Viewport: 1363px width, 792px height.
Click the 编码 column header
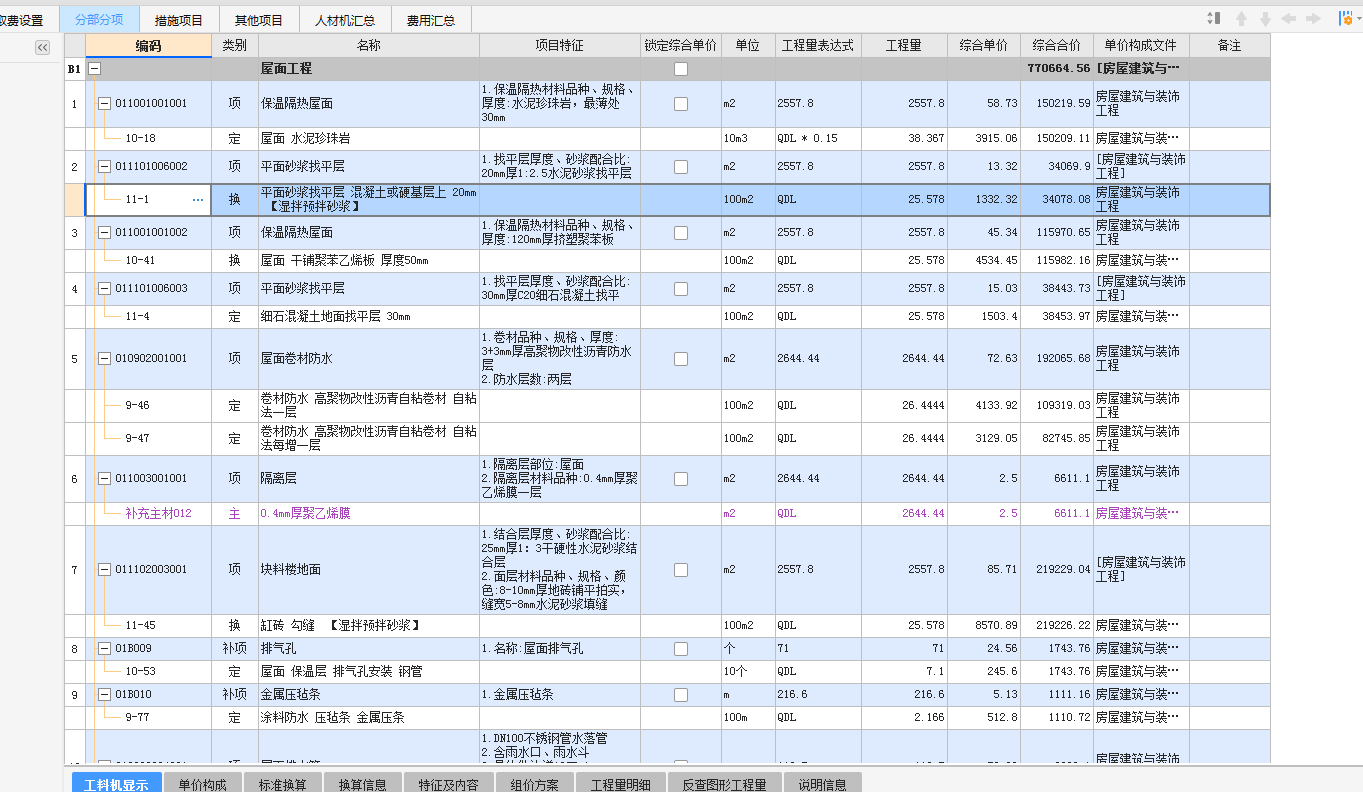(x=148, y=46)
